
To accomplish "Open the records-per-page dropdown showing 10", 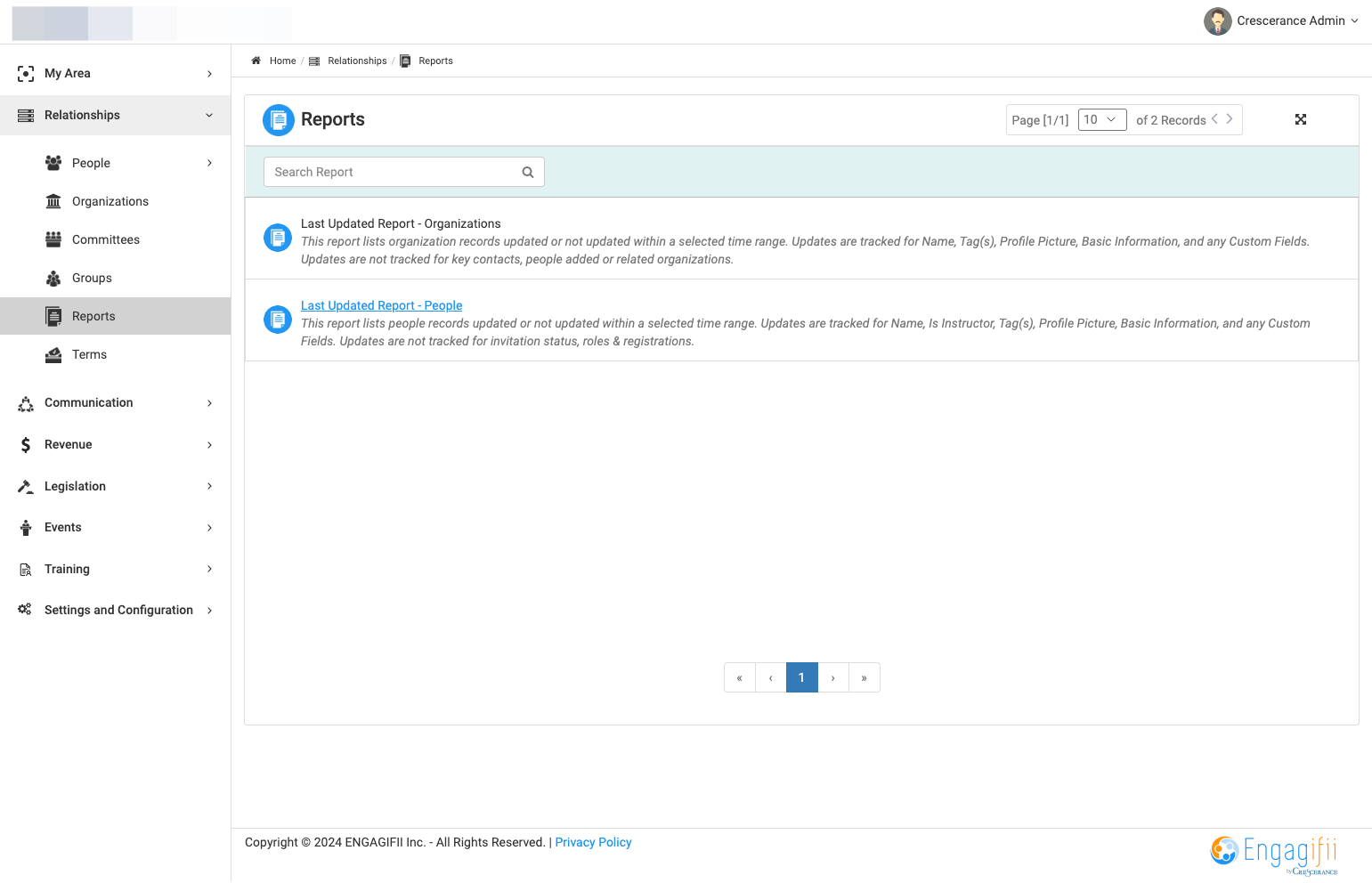I will (1102, 119).
